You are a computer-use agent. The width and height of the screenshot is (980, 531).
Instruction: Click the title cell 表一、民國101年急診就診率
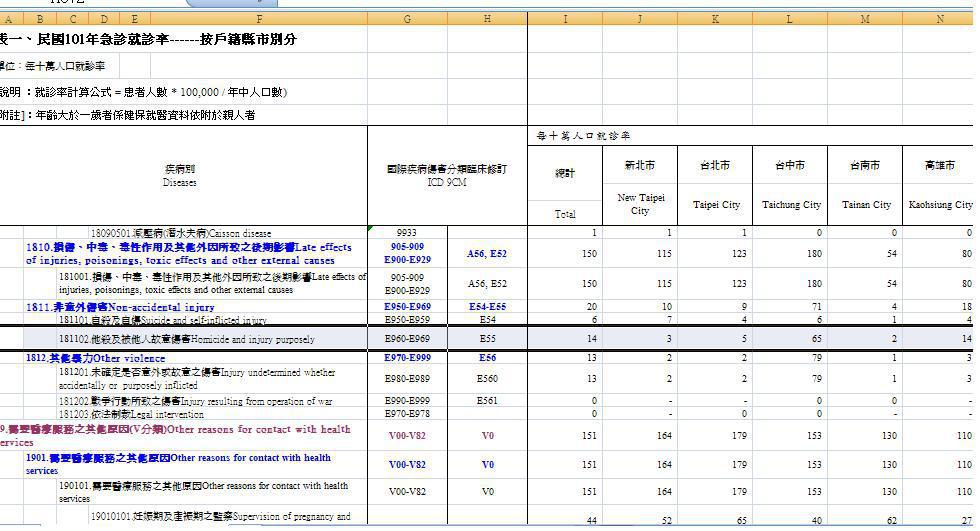tap(148, 39)
